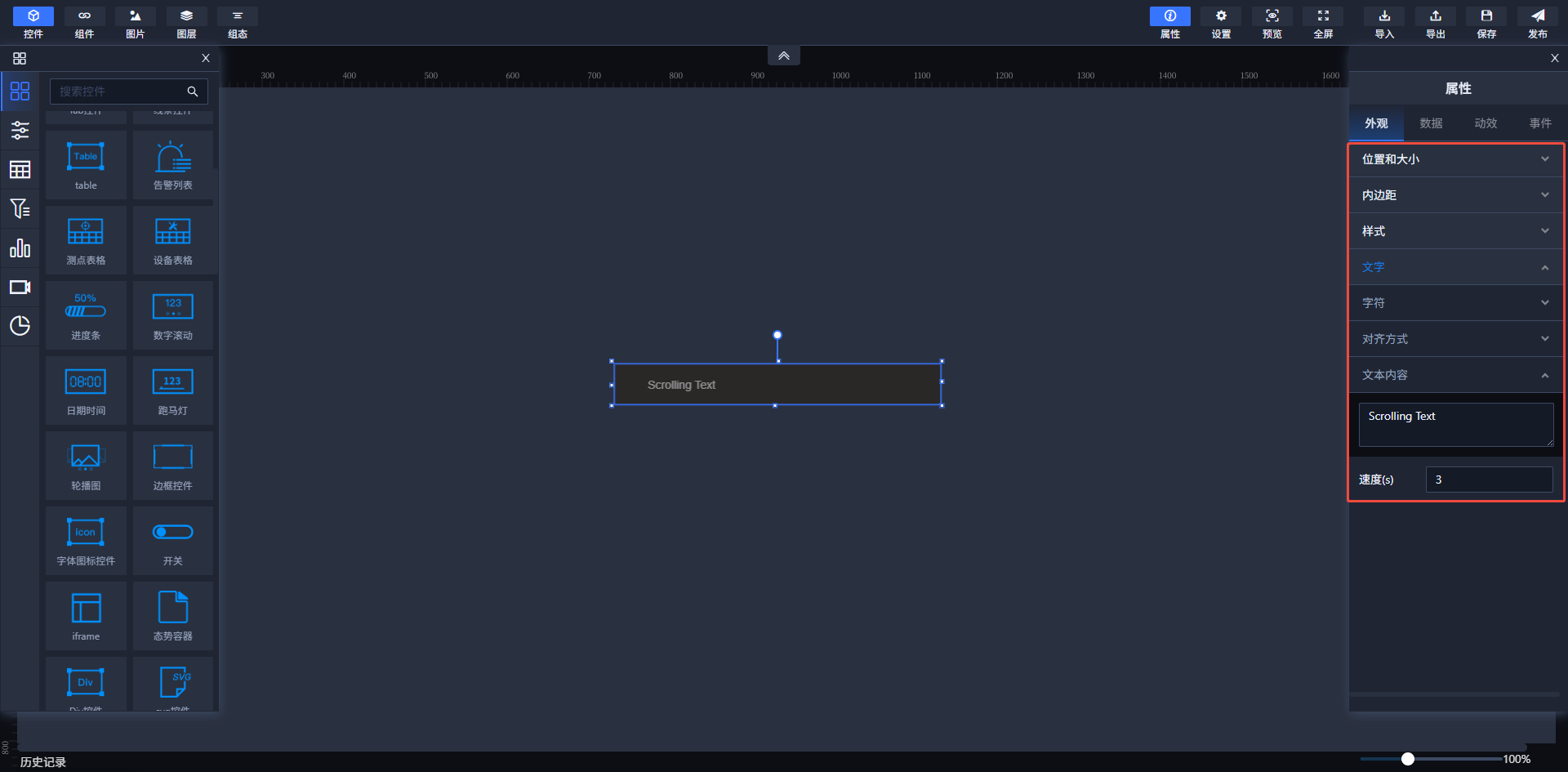The height and width of the screenshot is (772, 1568).
Task: Click the rotation handle above the marquee element
Action: tap(777, 335)
